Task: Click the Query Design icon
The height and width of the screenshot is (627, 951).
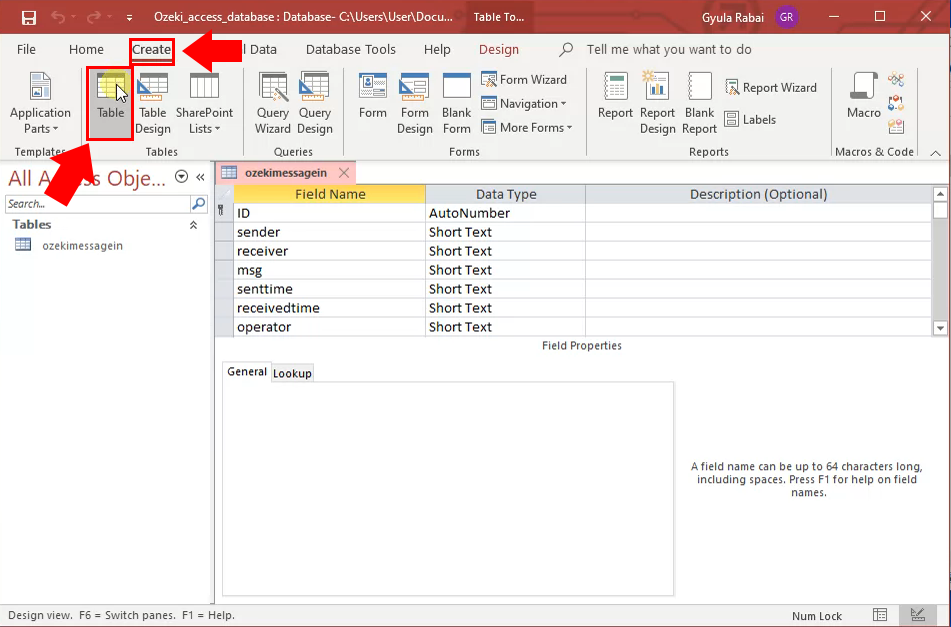Action: click(x=314, y=102)
